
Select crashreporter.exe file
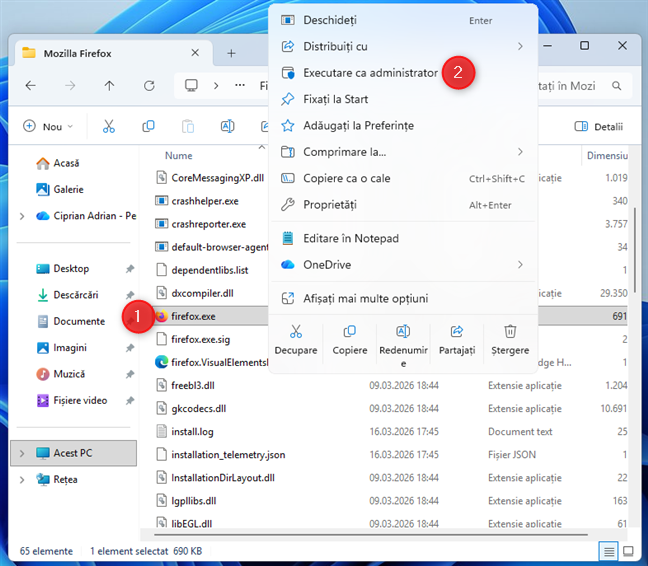tap(201, 224)
